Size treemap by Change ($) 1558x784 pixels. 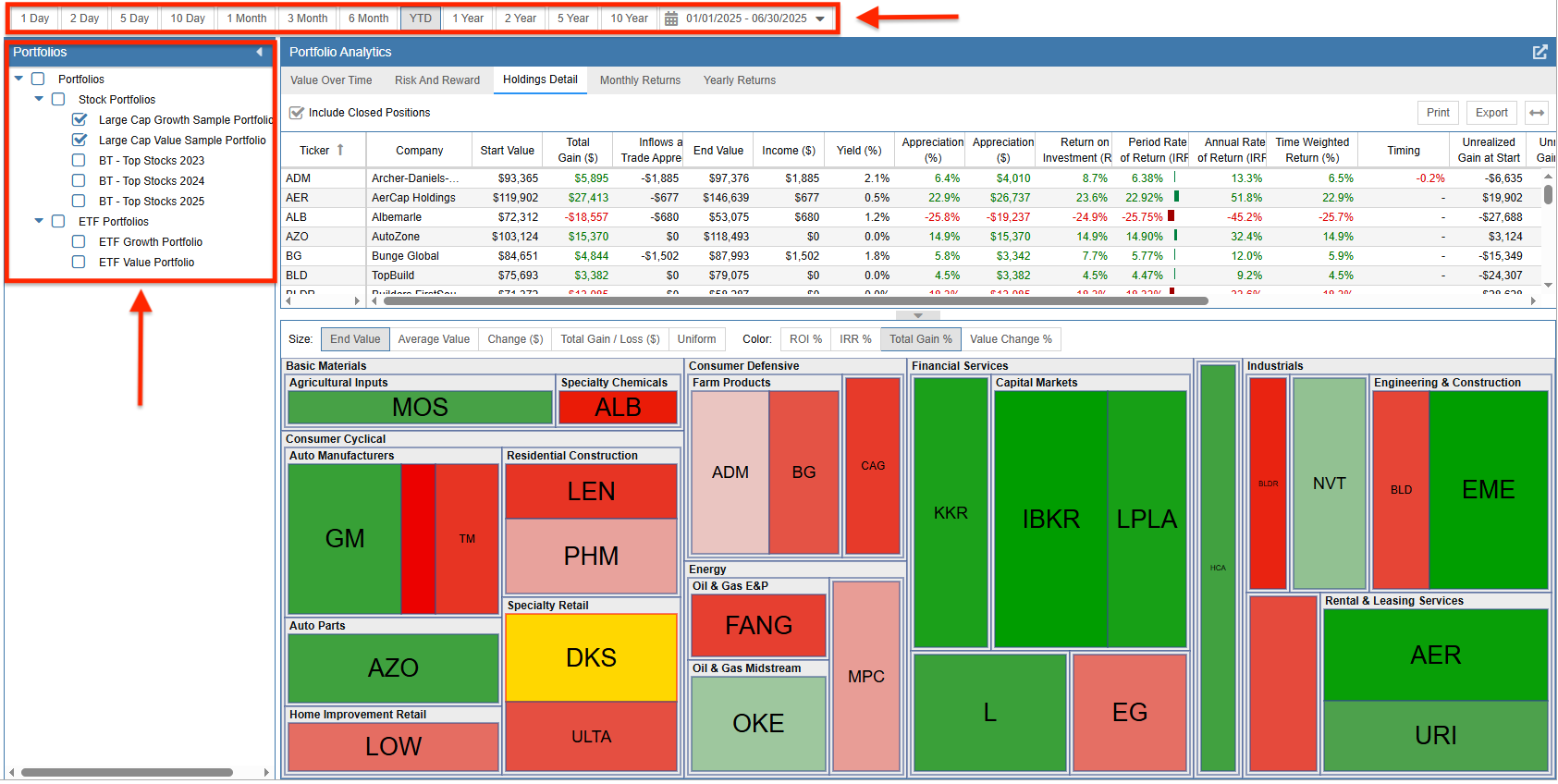tap(515, 339)
